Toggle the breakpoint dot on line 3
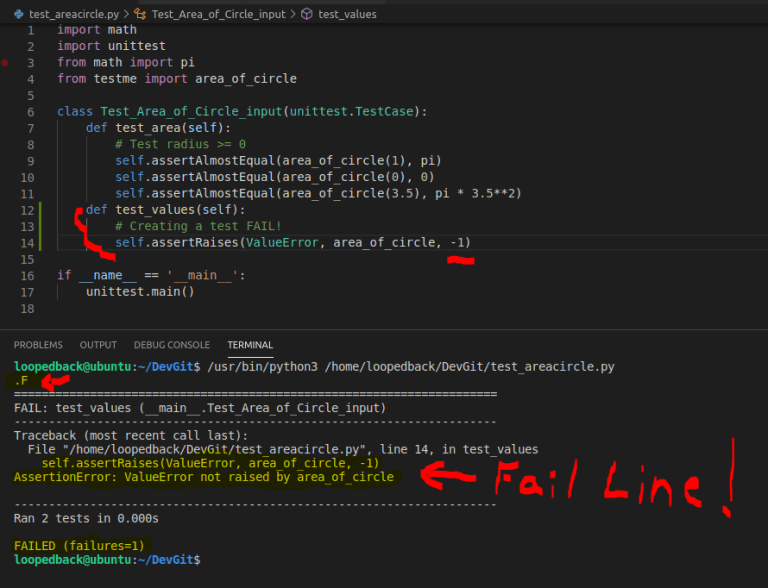 pos(5,63)
